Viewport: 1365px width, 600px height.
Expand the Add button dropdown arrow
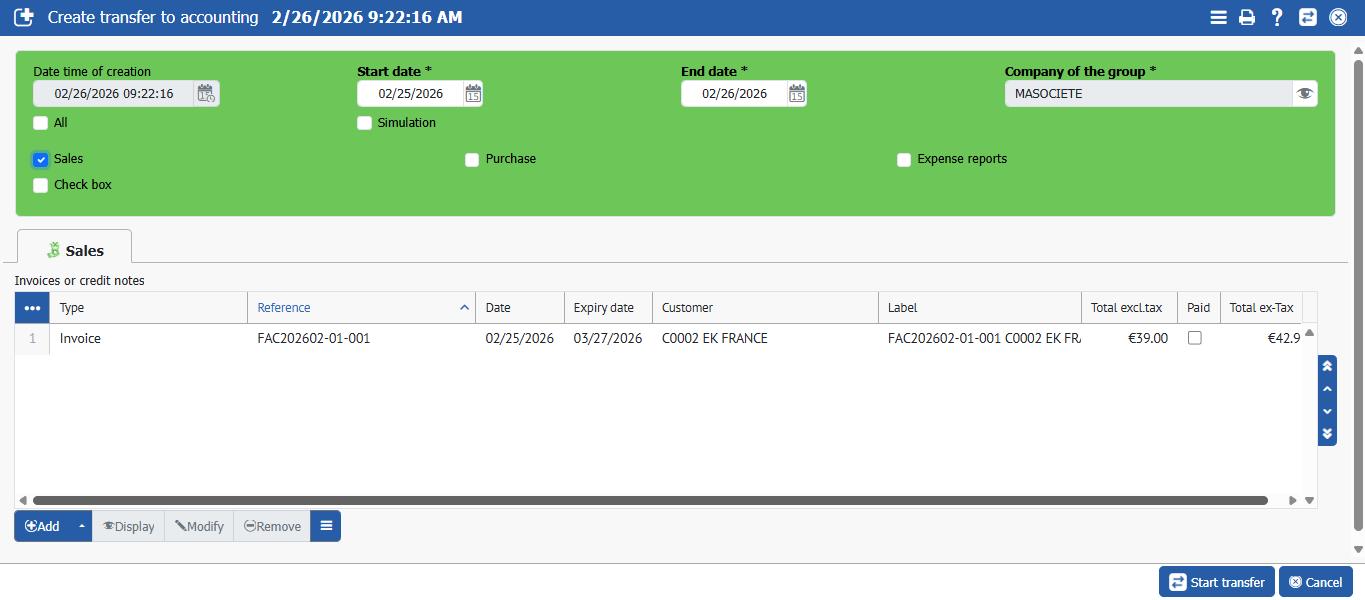[x=81, y=526]
